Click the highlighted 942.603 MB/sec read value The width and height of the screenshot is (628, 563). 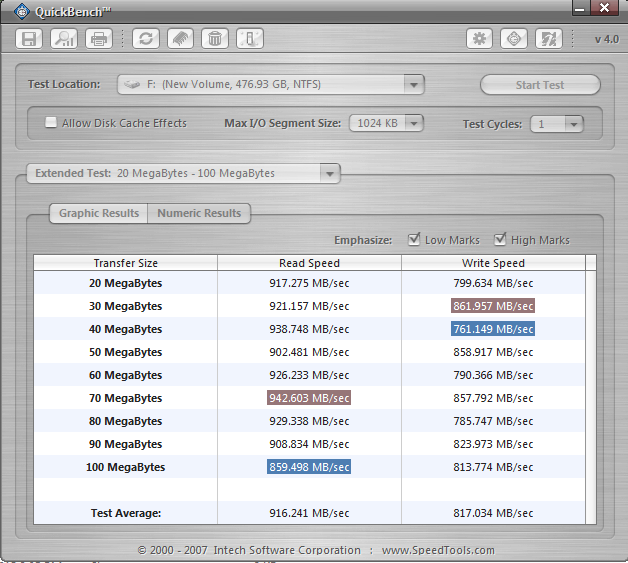click(x=309, y=398)
